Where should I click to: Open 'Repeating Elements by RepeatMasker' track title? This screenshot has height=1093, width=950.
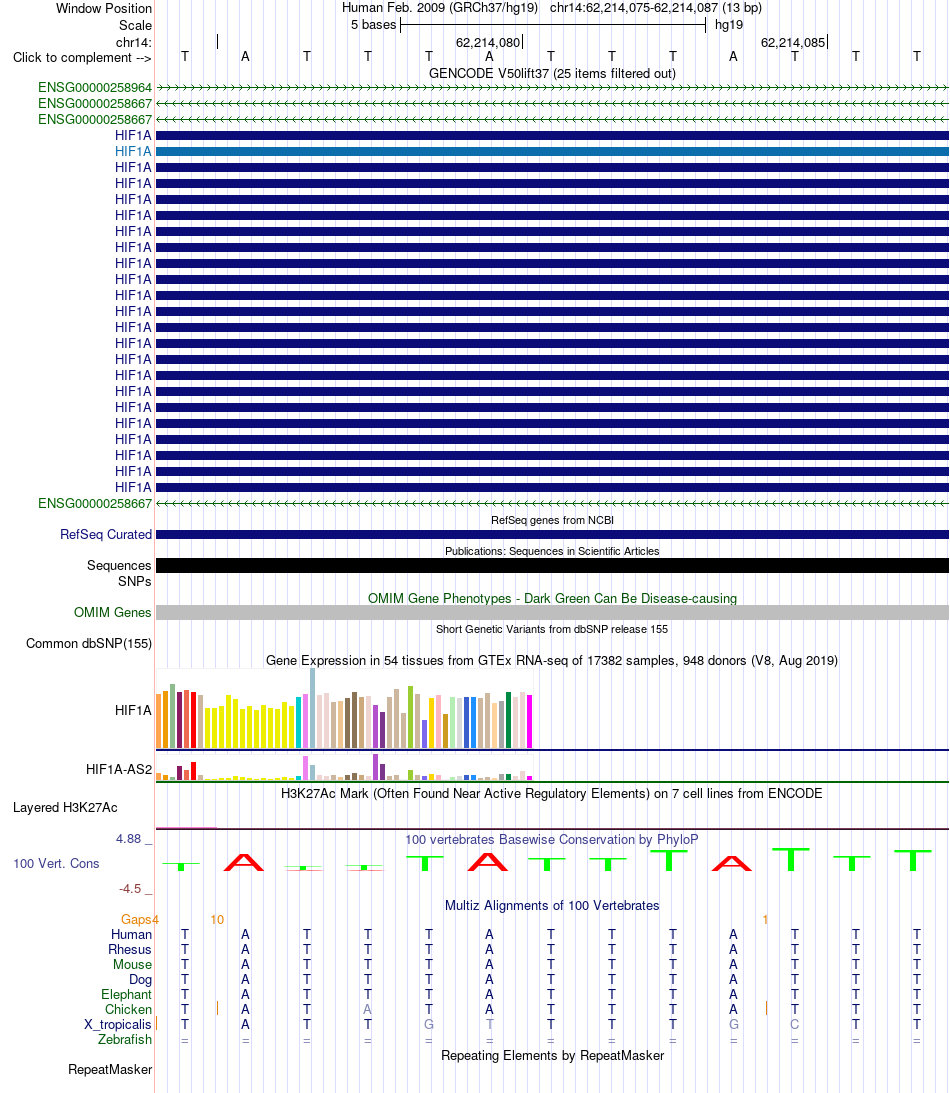pos(552,1055)
